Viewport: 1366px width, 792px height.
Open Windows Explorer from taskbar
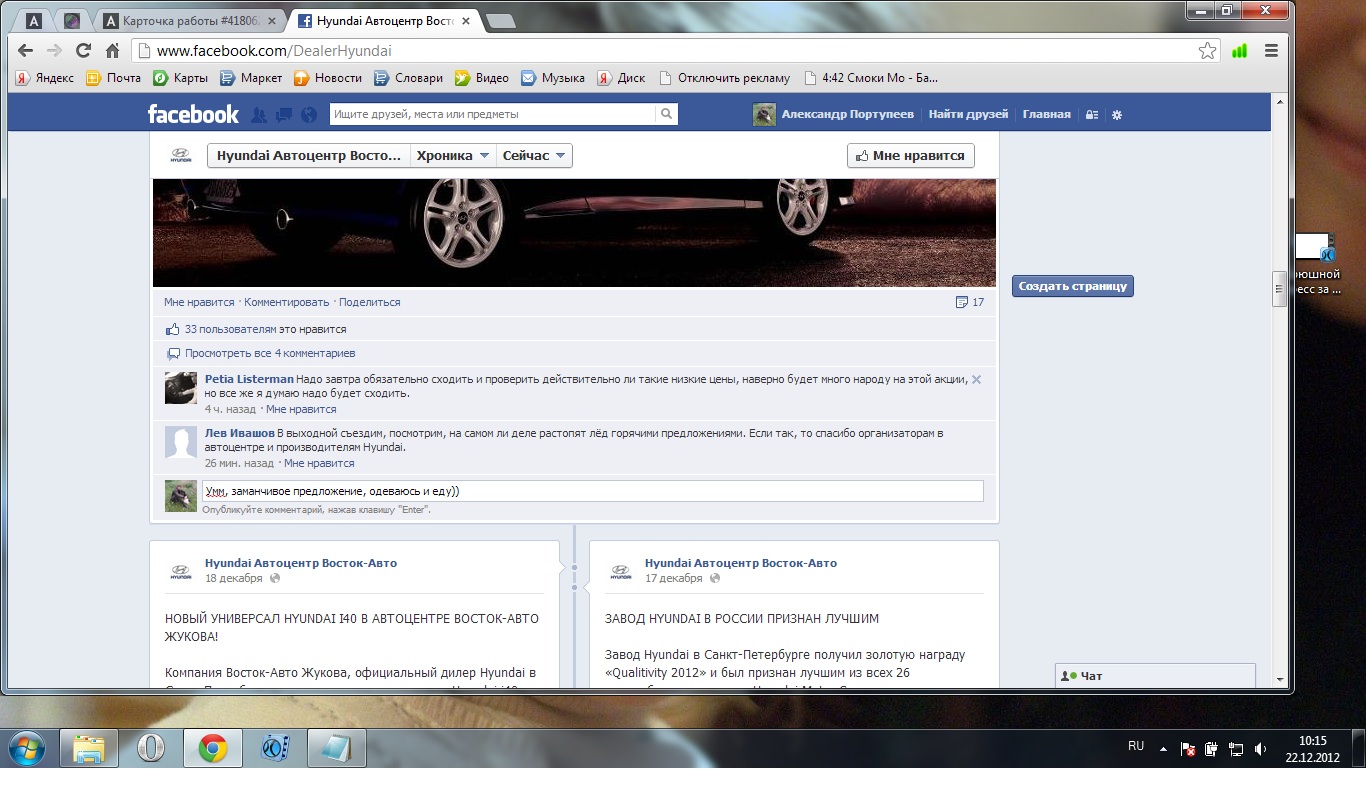click(89, 748)
